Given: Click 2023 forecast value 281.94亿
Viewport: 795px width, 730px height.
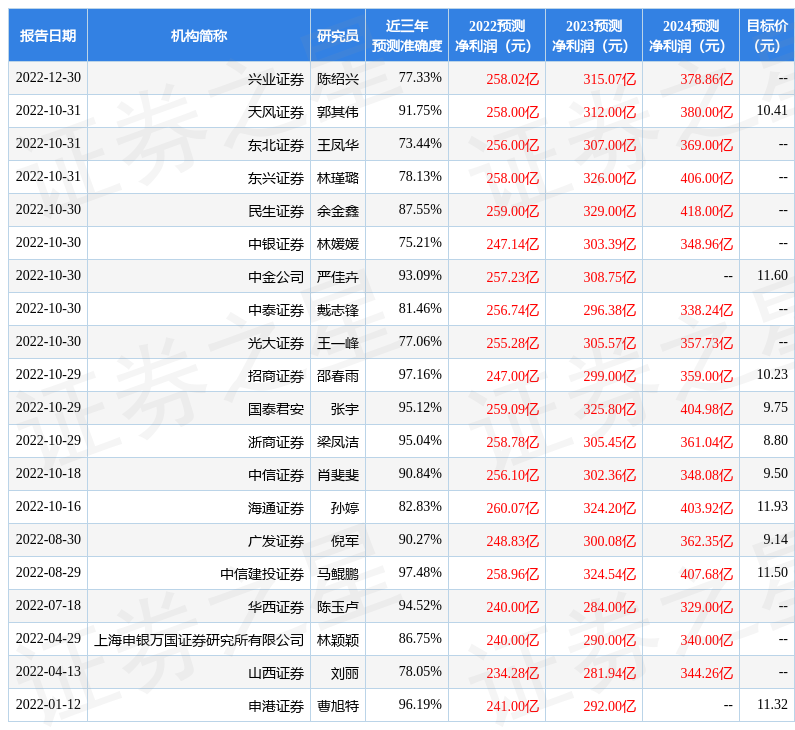Looking at the screenshot, I should (x=609, y=673).
